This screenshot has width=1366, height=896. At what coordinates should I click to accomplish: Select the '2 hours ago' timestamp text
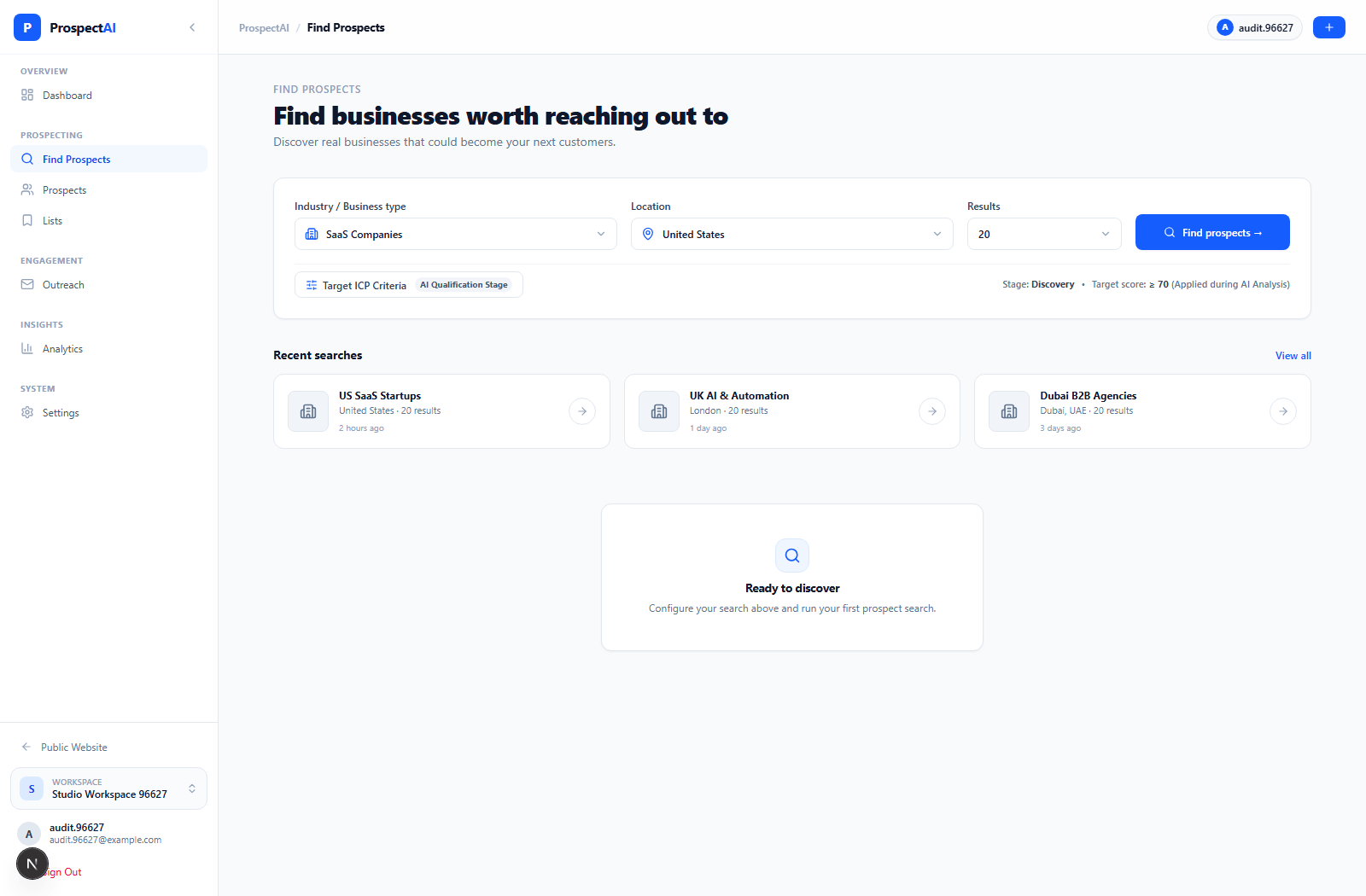pyautogui.click(x=361, y=428)
